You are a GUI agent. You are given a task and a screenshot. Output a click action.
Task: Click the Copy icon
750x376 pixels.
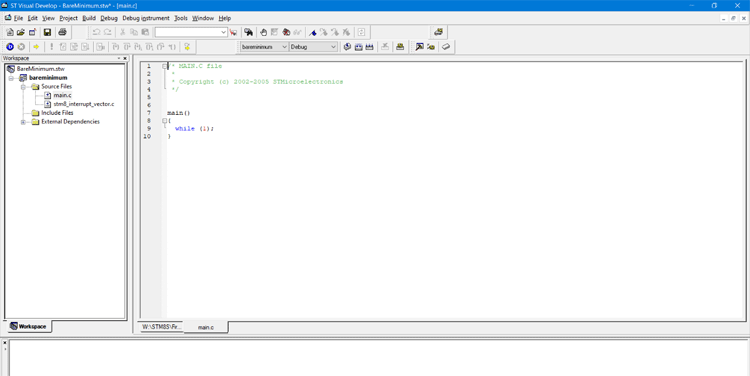pyautogui.click(x=134, y=33)
